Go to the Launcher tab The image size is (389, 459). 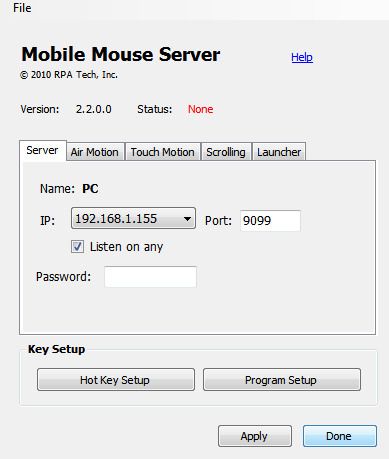279,152
